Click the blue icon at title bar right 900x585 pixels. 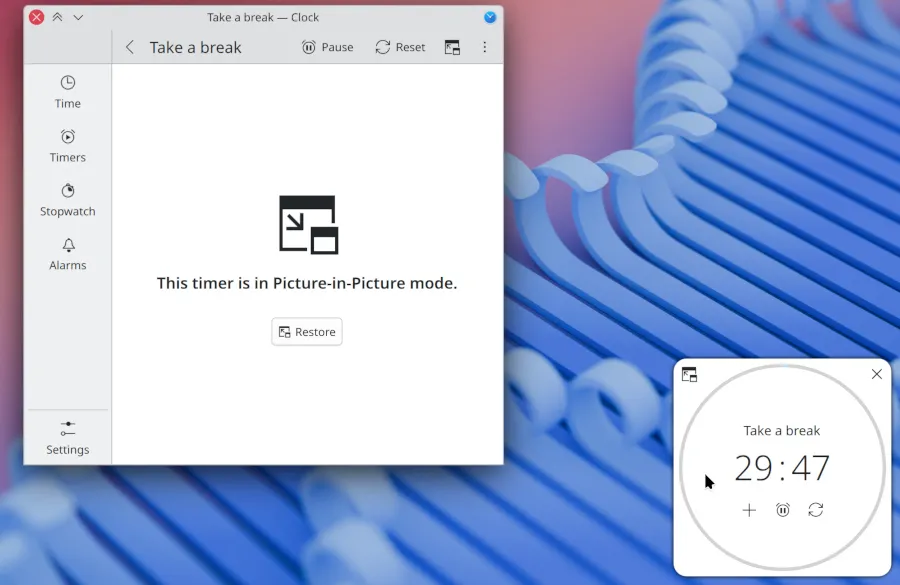pos(490,17)
